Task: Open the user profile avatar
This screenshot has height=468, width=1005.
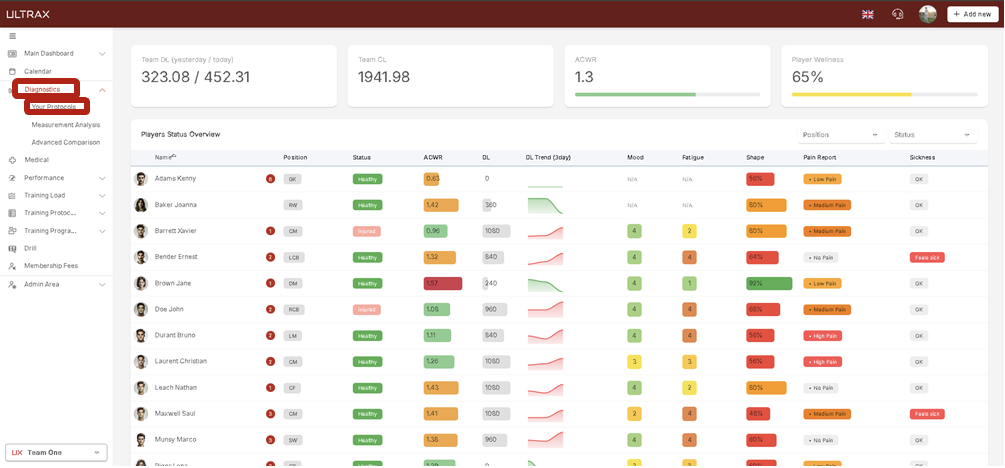Action: 927,14
